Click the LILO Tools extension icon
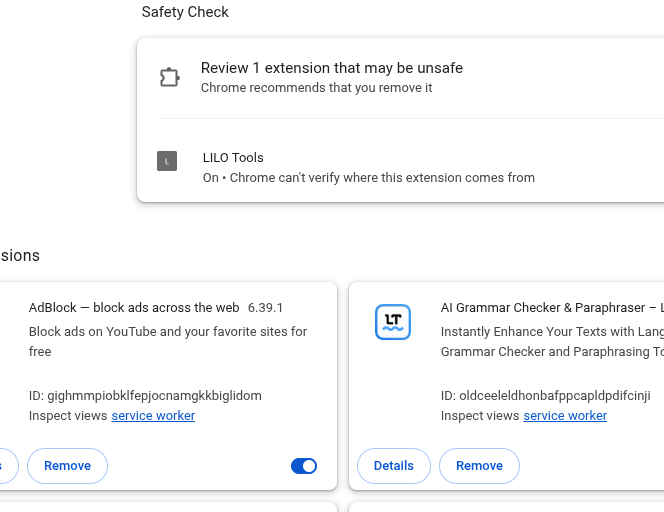Image resolution: width=664 pixels, height=512 pixels. 167,161
